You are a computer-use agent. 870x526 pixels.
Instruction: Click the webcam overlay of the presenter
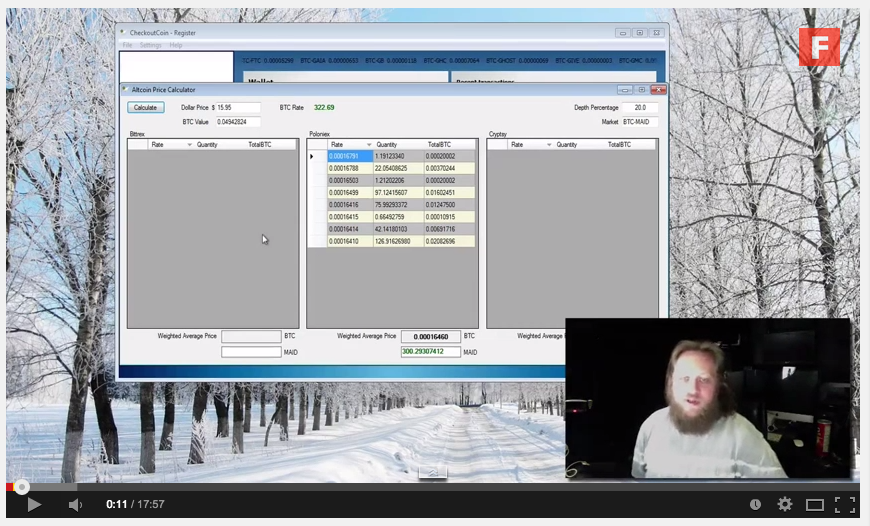click(x=708, y=398)
